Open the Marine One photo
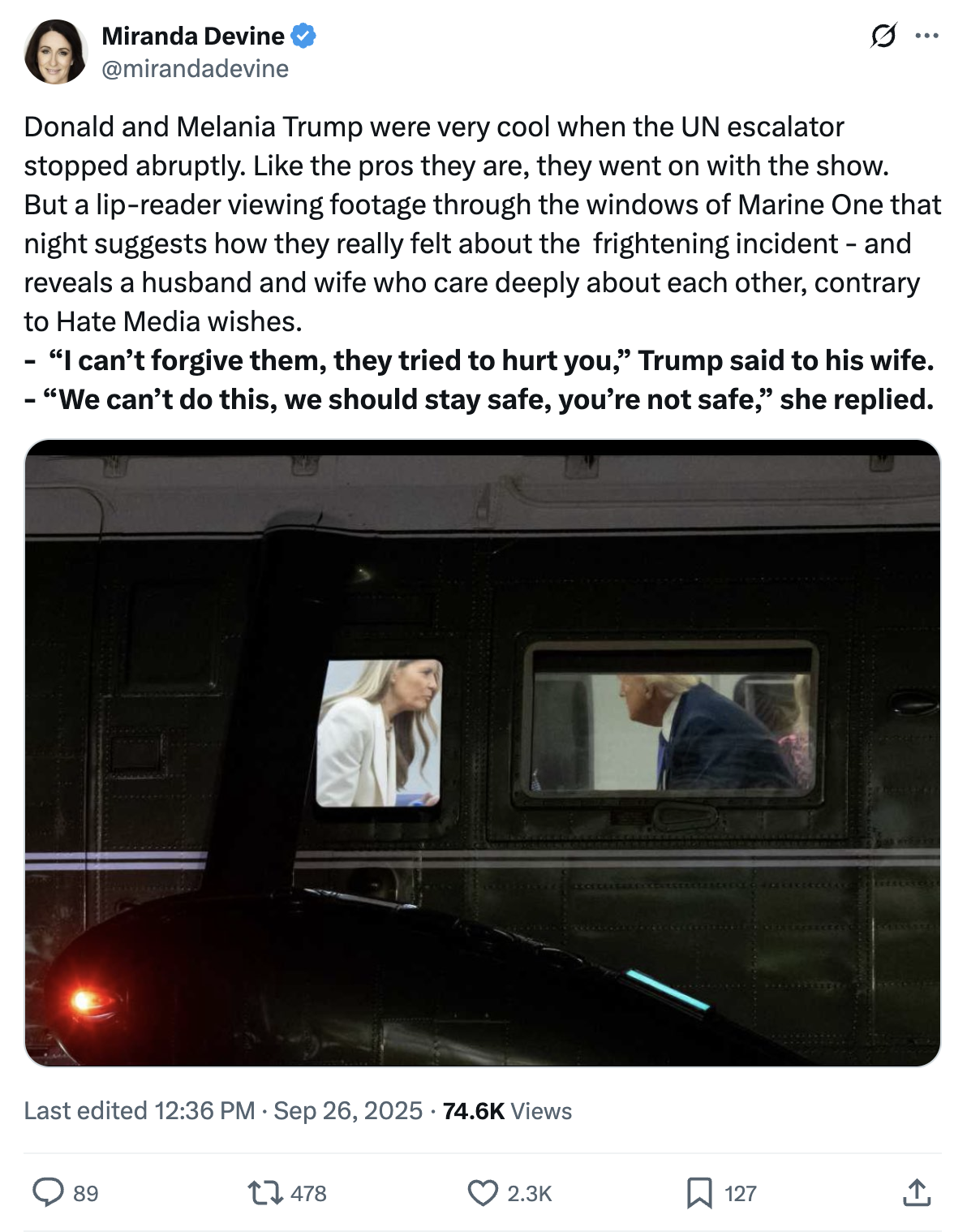Image resolution: width=967 pixels, height=1232 pixels. [x=483, y=753]
